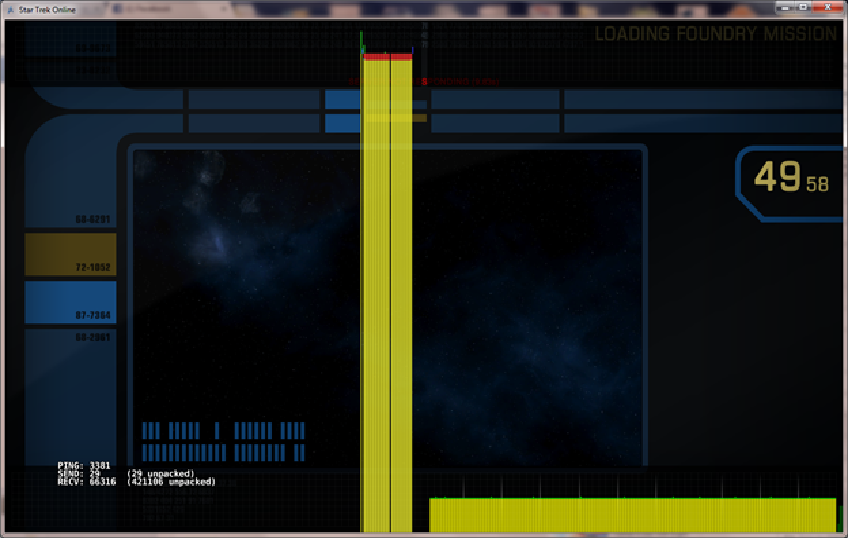This screenshot has width=864, height=540.
Task: Click the 68-2061 panel label
Action: [93, 337]
